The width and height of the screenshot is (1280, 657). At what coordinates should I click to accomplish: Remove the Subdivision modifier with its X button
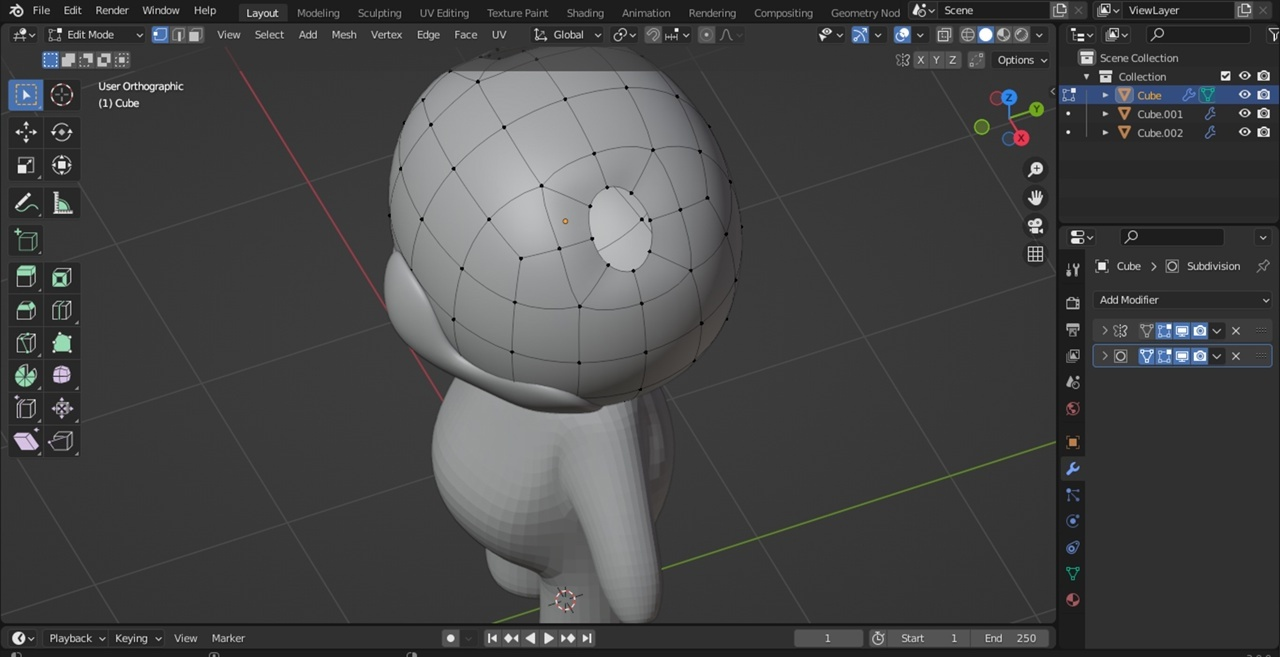click(x=1236, y=356)
